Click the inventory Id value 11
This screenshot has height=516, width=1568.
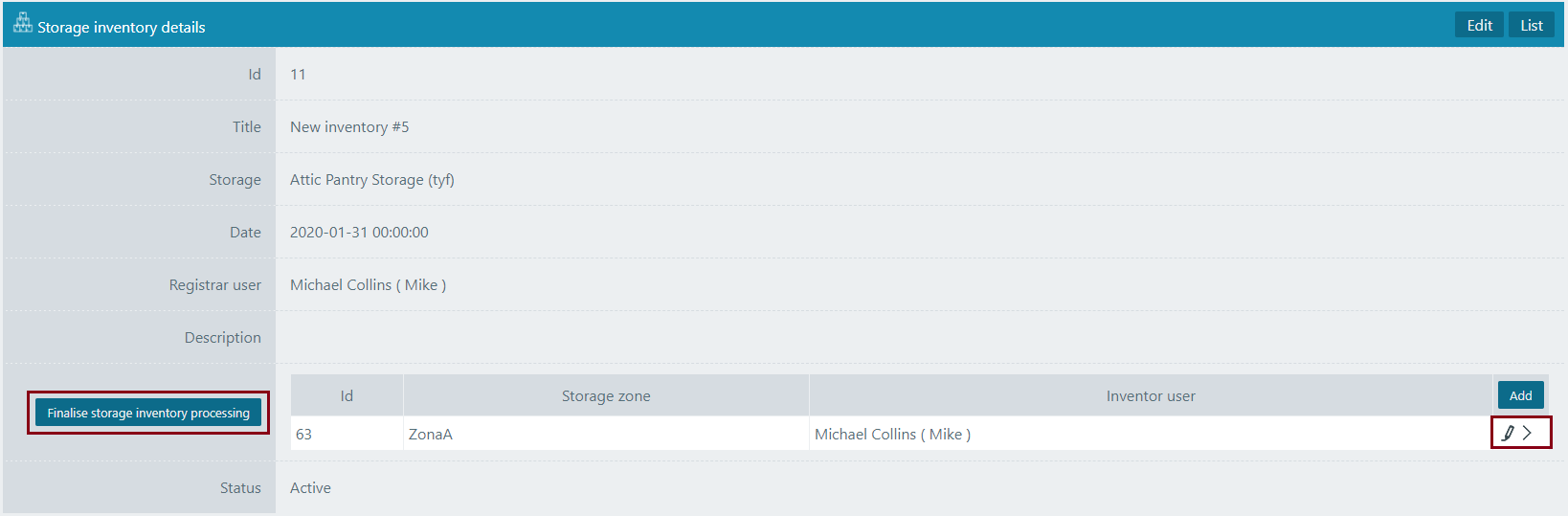tap(298, 75)
